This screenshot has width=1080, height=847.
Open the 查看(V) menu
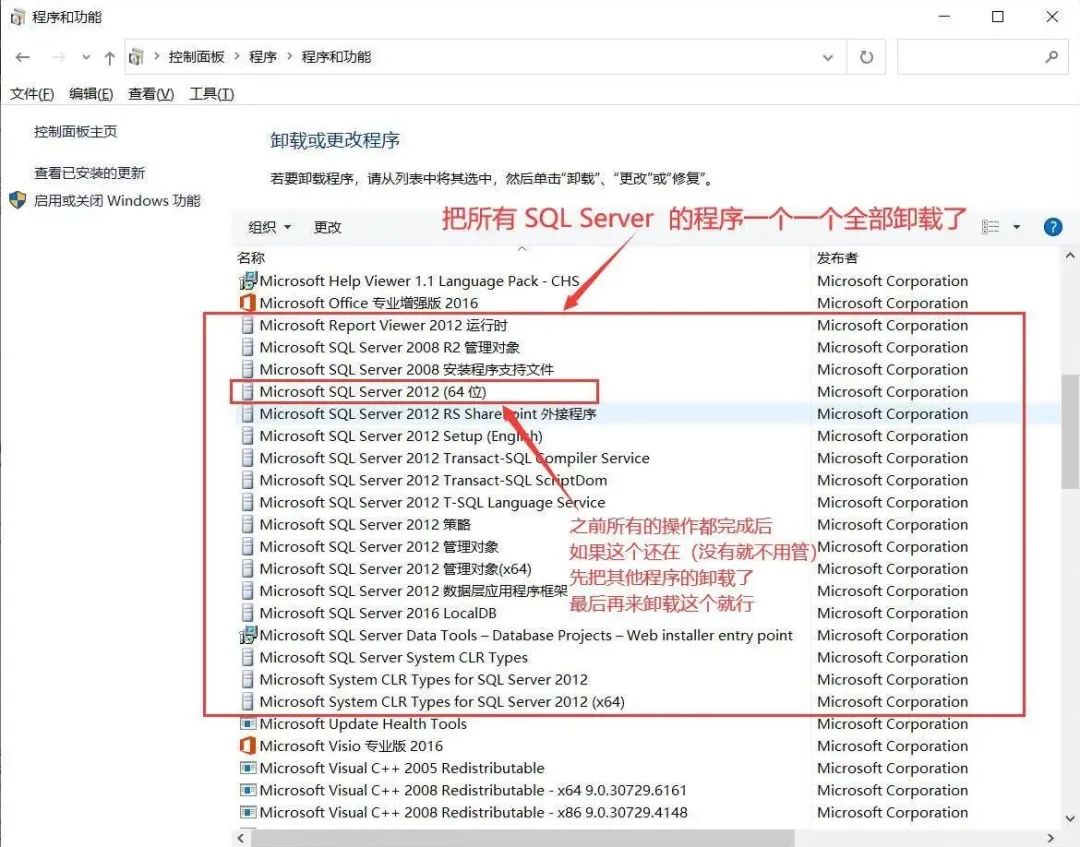click(151, 94)
